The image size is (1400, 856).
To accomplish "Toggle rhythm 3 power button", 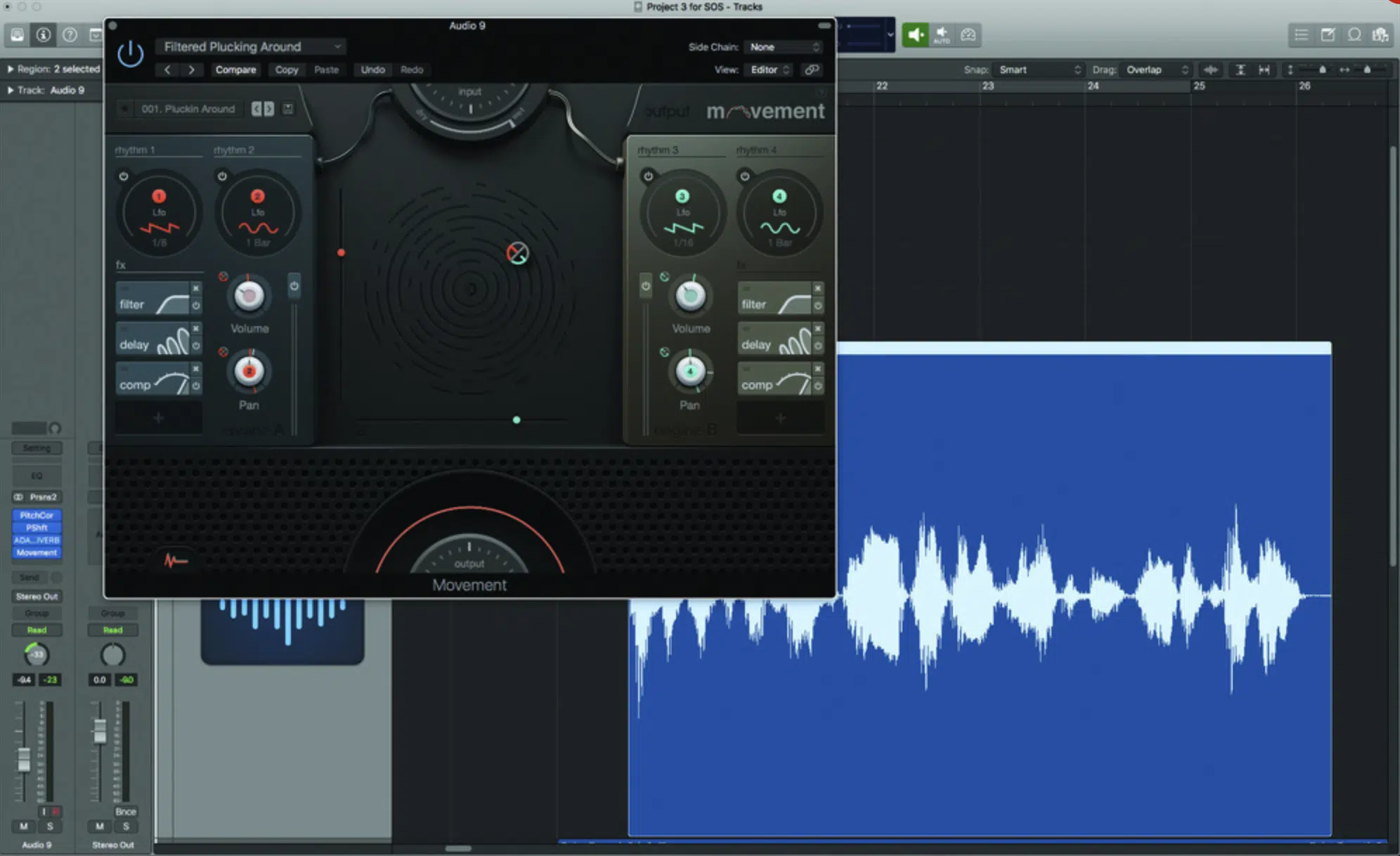I will point(648,176).
